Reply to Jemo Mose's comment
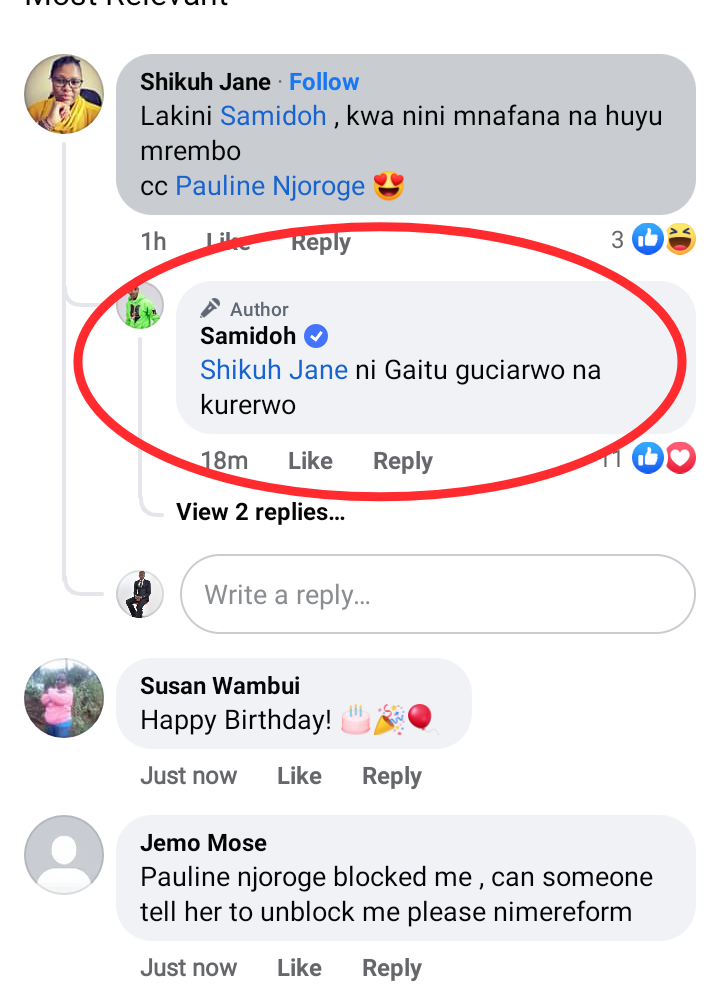Screen dimensions: 720x991 (x=392, y=968)
